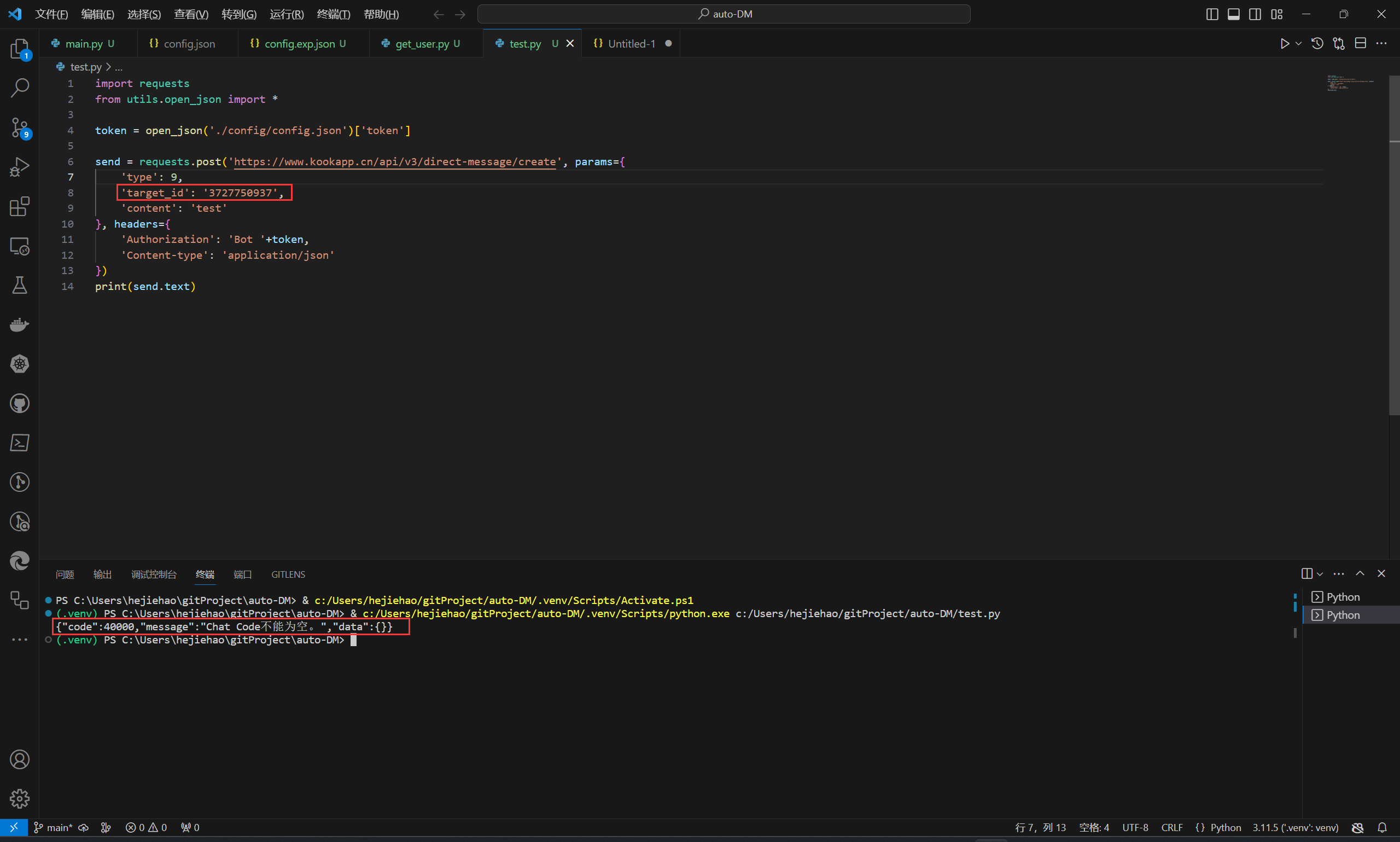Image resolution: width=1400 pixels, height=842 pixels.
Task: Open the 编辑(E) menu
Action: 97,14
